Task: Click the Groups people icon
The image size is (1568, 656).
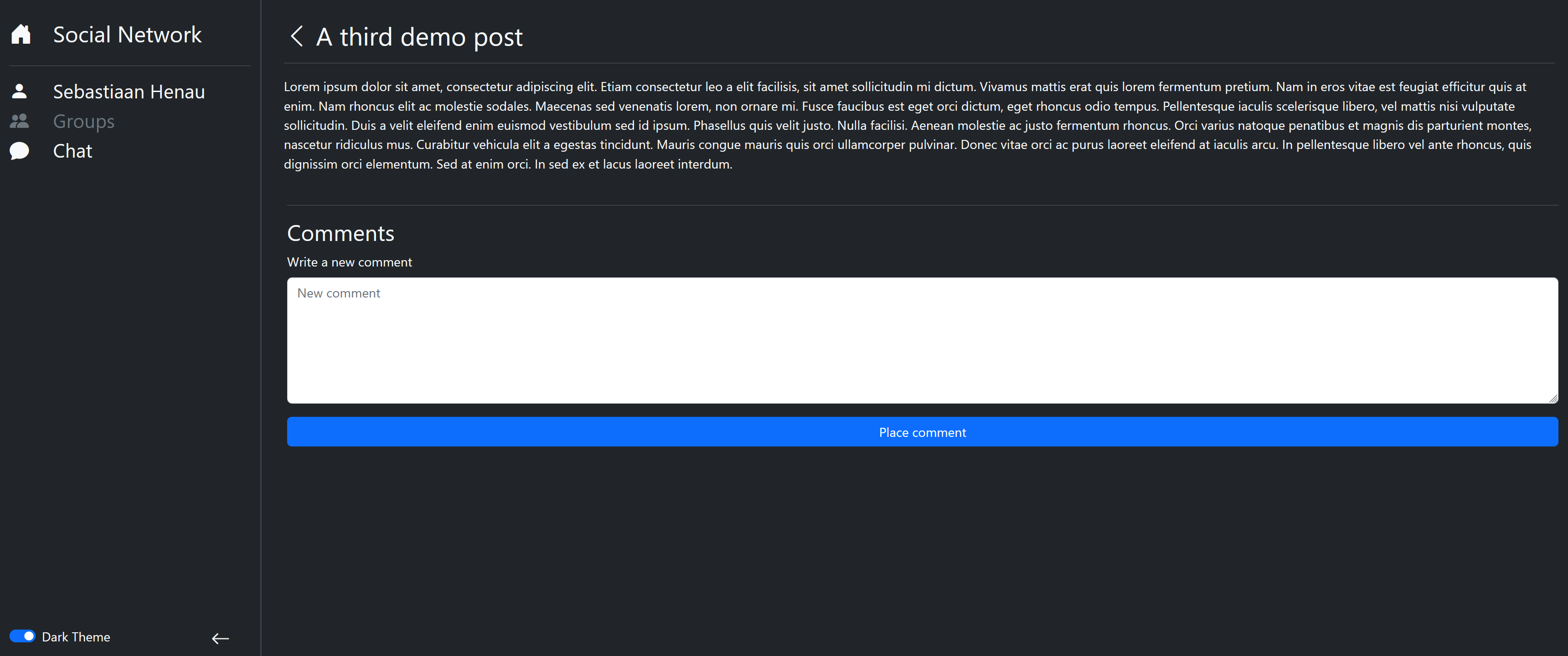Action: coord(20,121)
